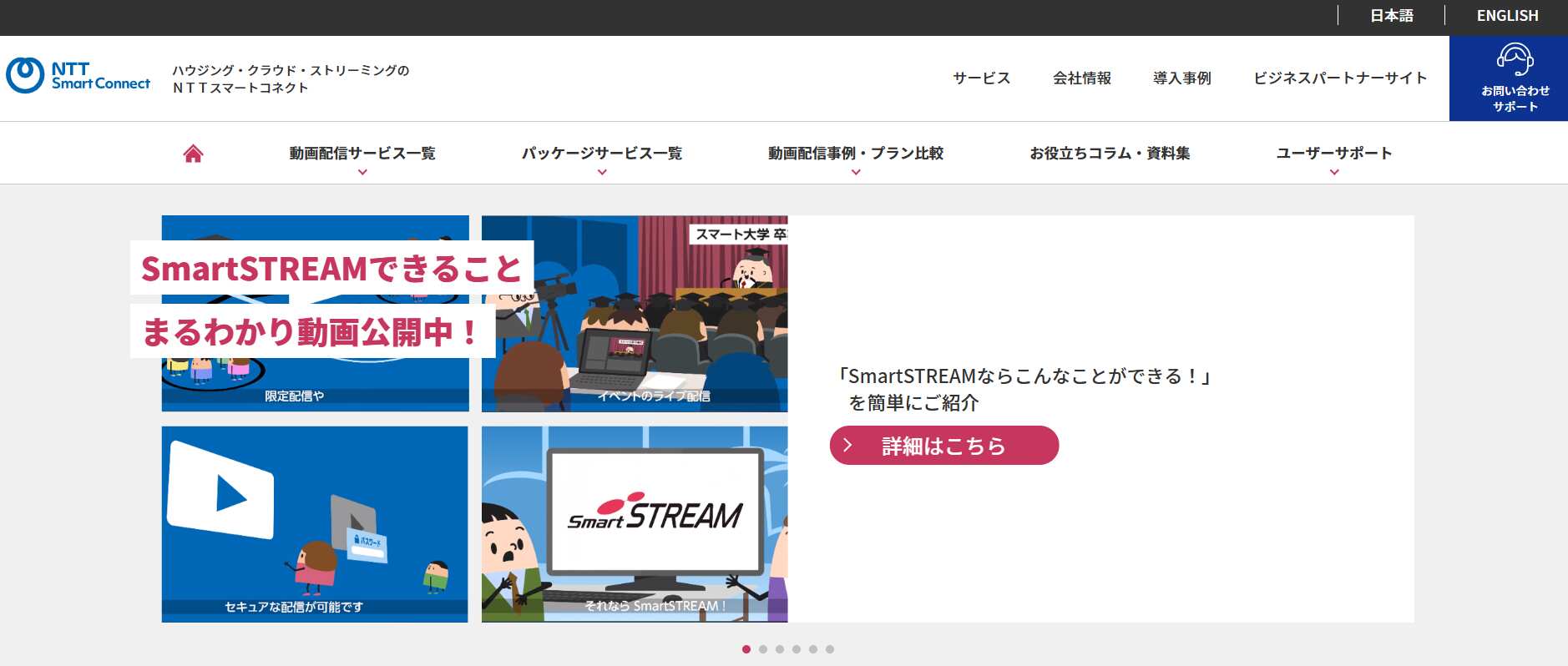Open the 会社情報 menu

[x=1082, y=78]
